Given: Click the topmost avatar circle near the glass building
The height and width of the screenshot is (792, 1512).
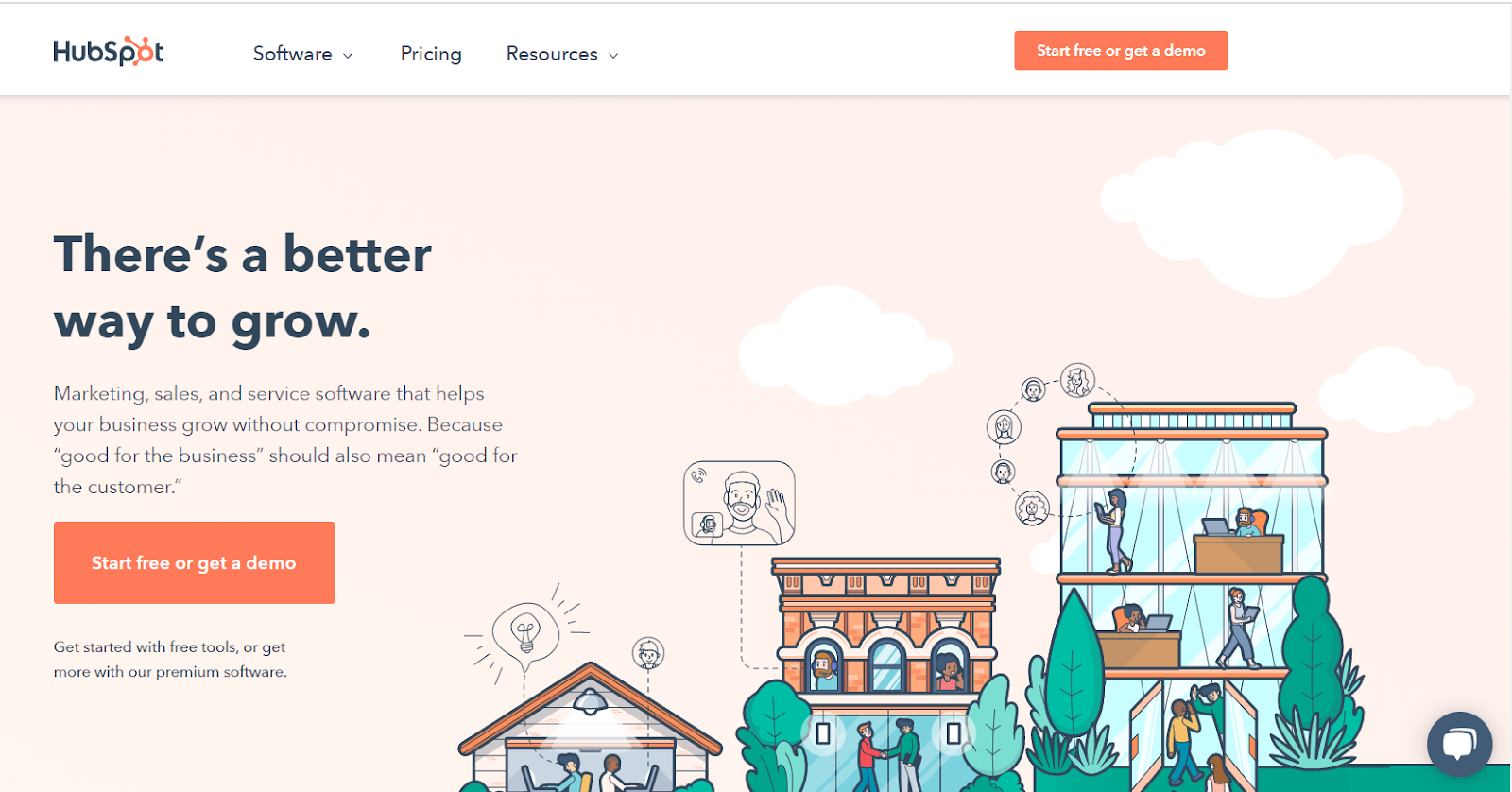Looking at the screenshot, I should point(1077,380).
